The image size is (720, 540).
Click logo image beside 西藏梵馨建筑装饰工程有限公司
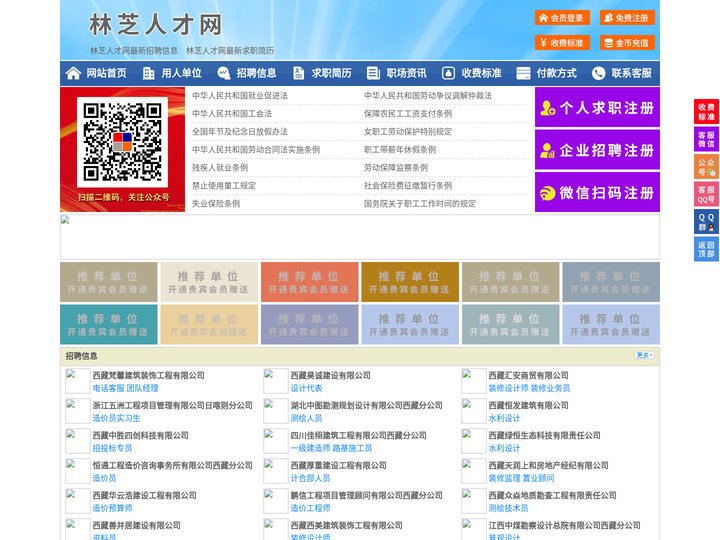[x=78, y=381]
